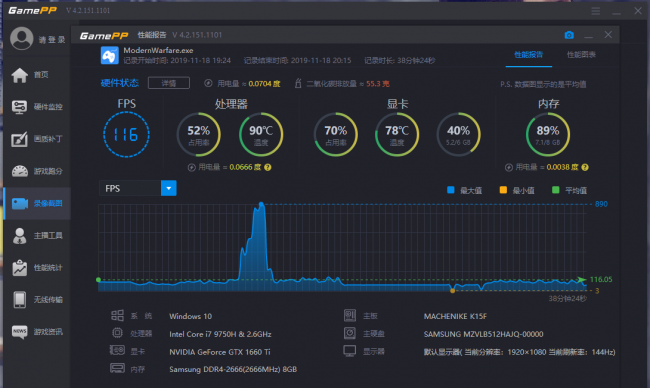Screen dimensions: 650x388
Task: Click help icon beside 0.0038 度
Action: (x=585, y=167)
